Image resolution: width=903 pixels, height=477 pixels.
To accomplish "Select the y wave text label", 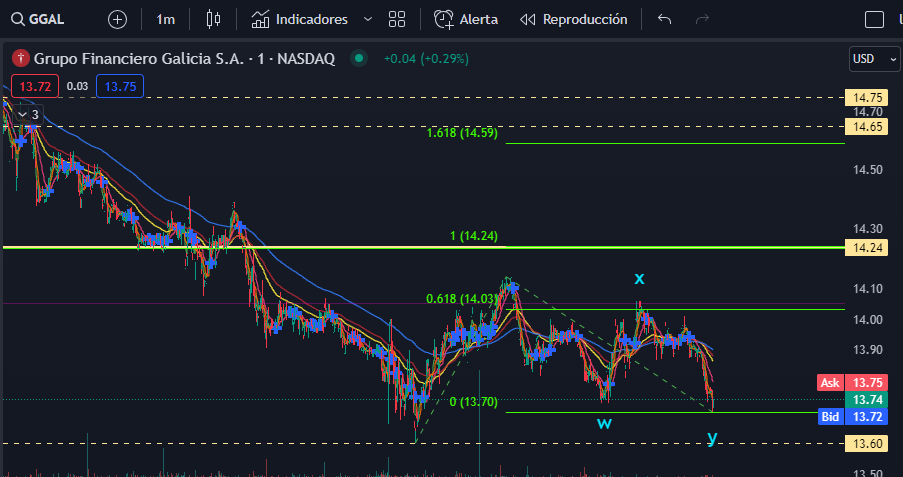I will [x=712, y=437].
